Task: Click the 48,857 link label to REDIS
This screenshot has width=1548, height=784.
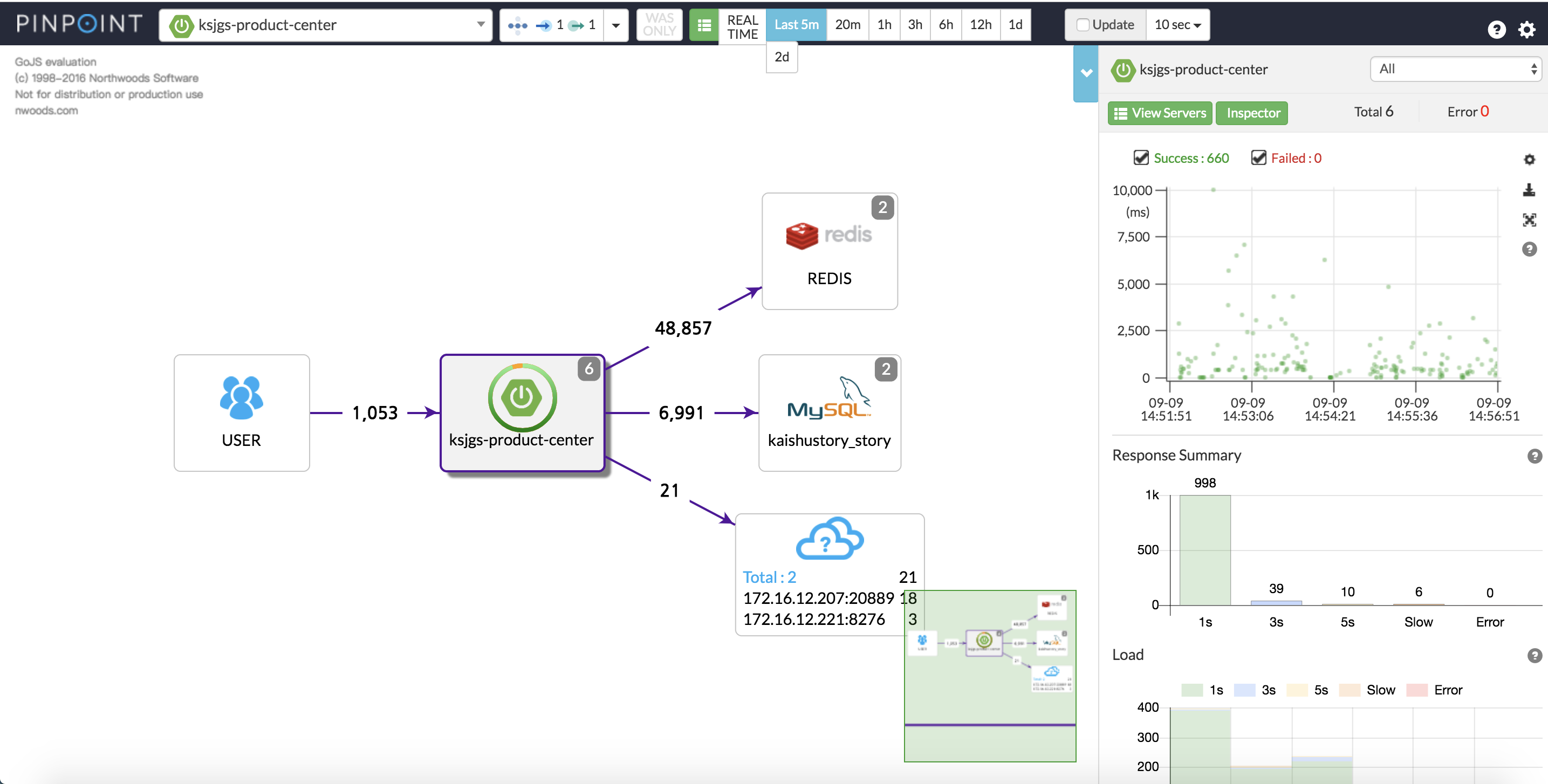Action: (x=683, y=328)
